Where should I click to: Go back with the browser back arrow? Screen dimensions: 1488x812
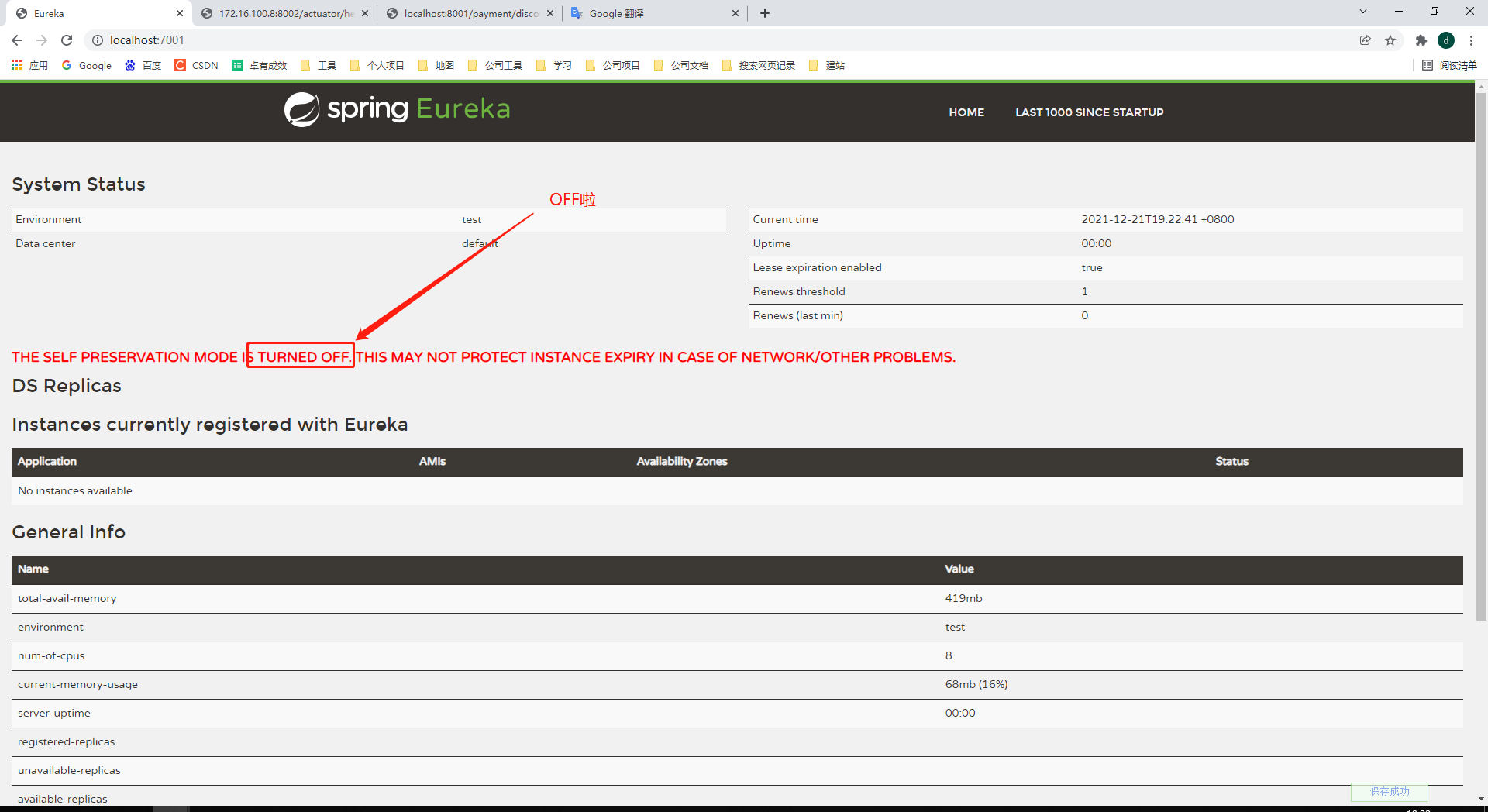click(17, 40)
